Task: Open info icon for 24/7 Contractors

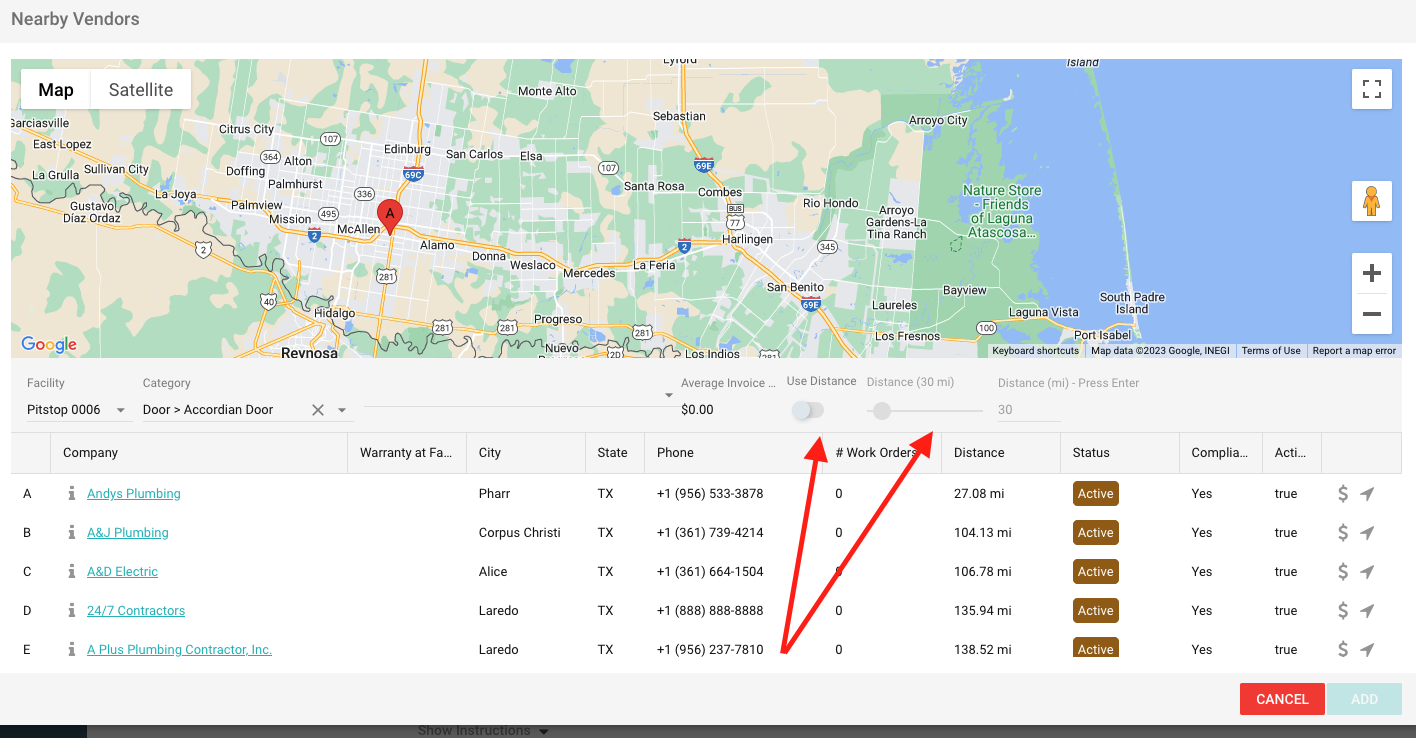Action: pos(71,611)
